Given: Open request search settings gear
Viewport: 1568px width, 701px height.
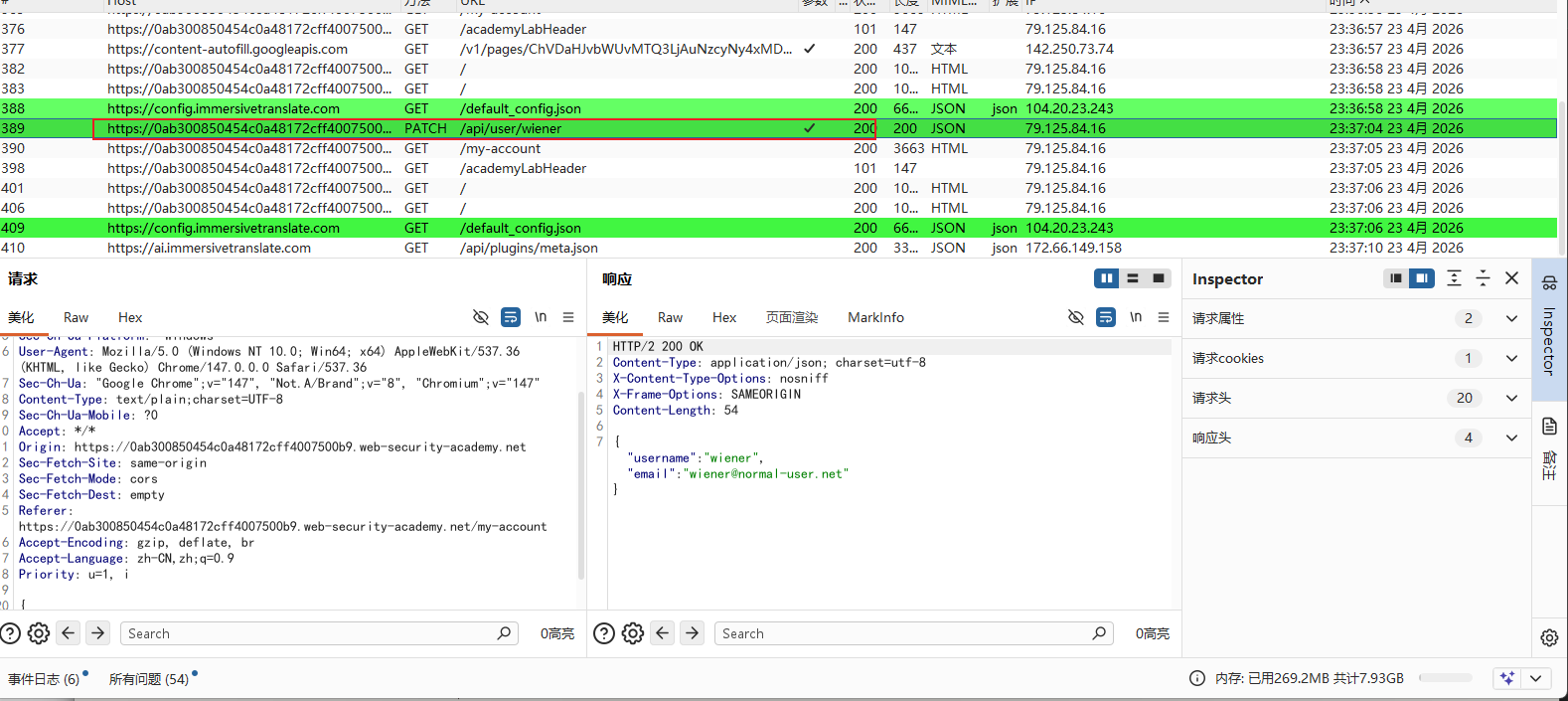Looking at the screenshot, I should pos(39,633).
